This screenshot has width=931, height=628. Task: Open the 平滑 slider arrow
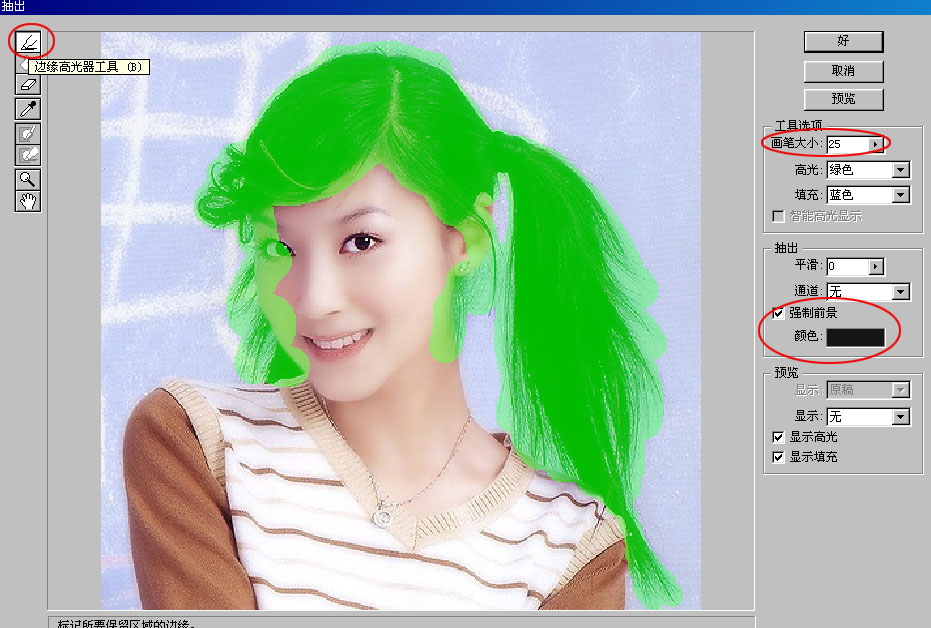876,267
